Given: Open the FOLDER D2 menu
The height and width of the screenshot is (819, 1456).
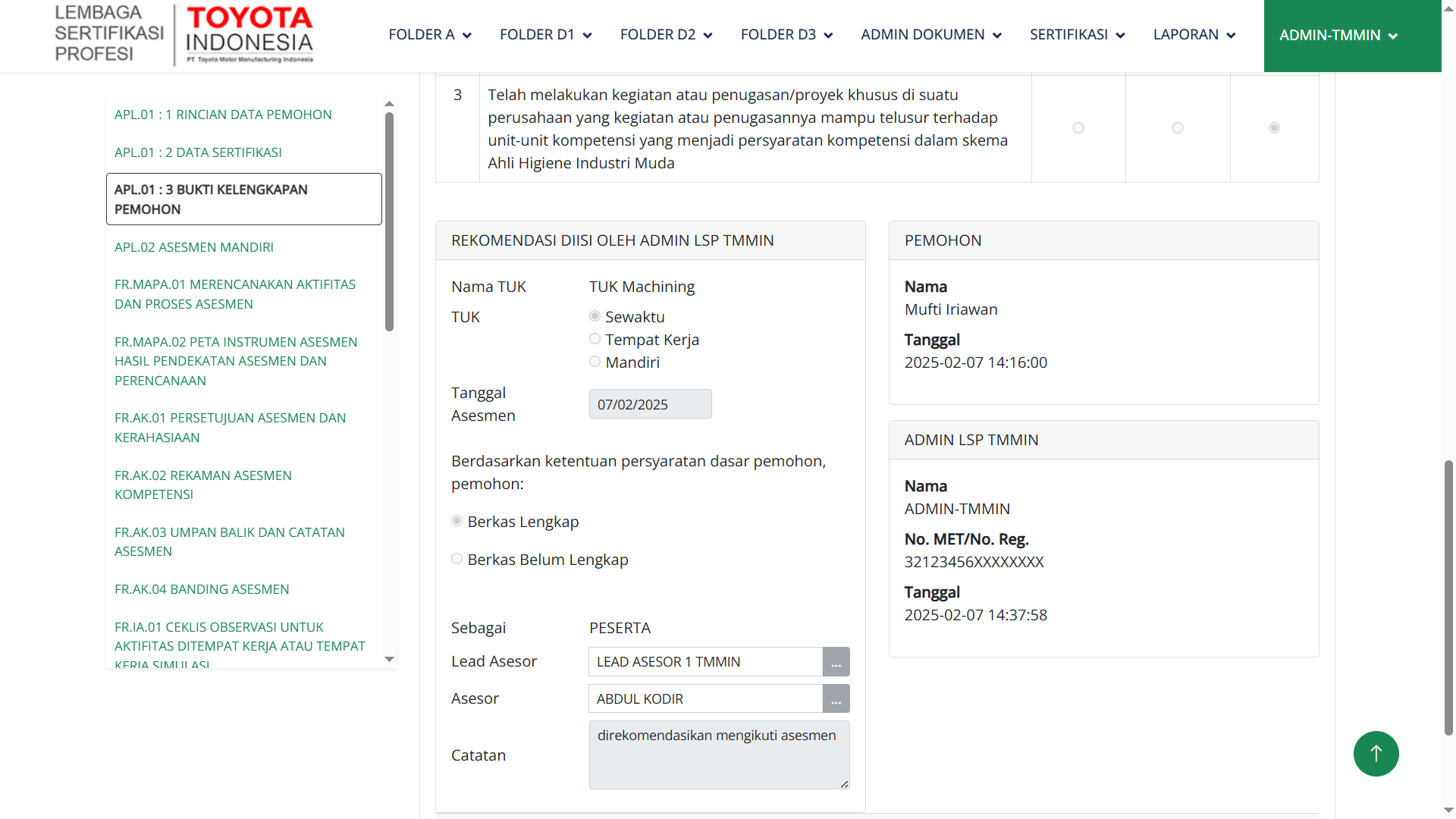Looking at the screenshot, I should pos(665,35).
